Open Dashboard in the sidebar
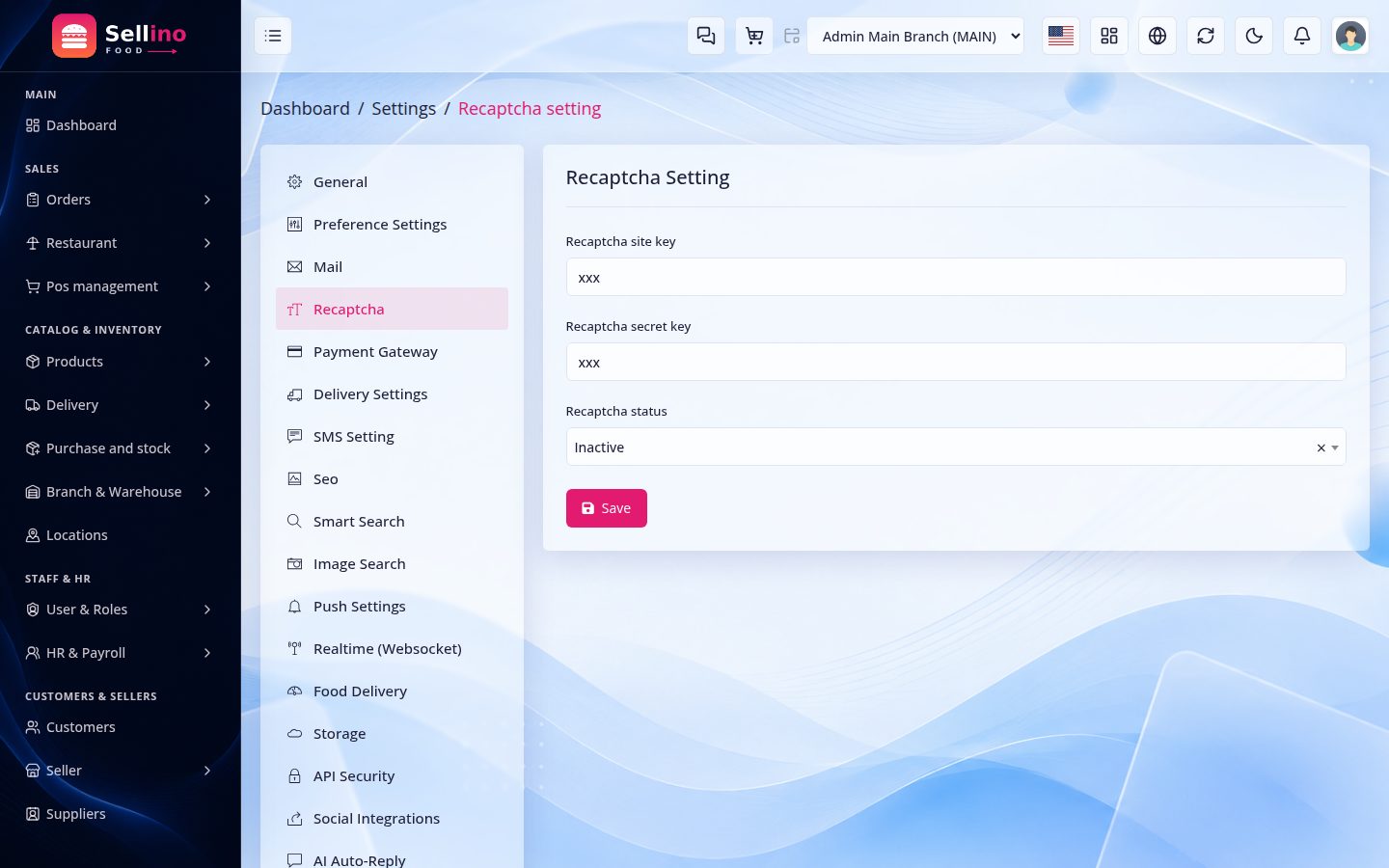The image size is (1389, 868). (x=120, y=125)
